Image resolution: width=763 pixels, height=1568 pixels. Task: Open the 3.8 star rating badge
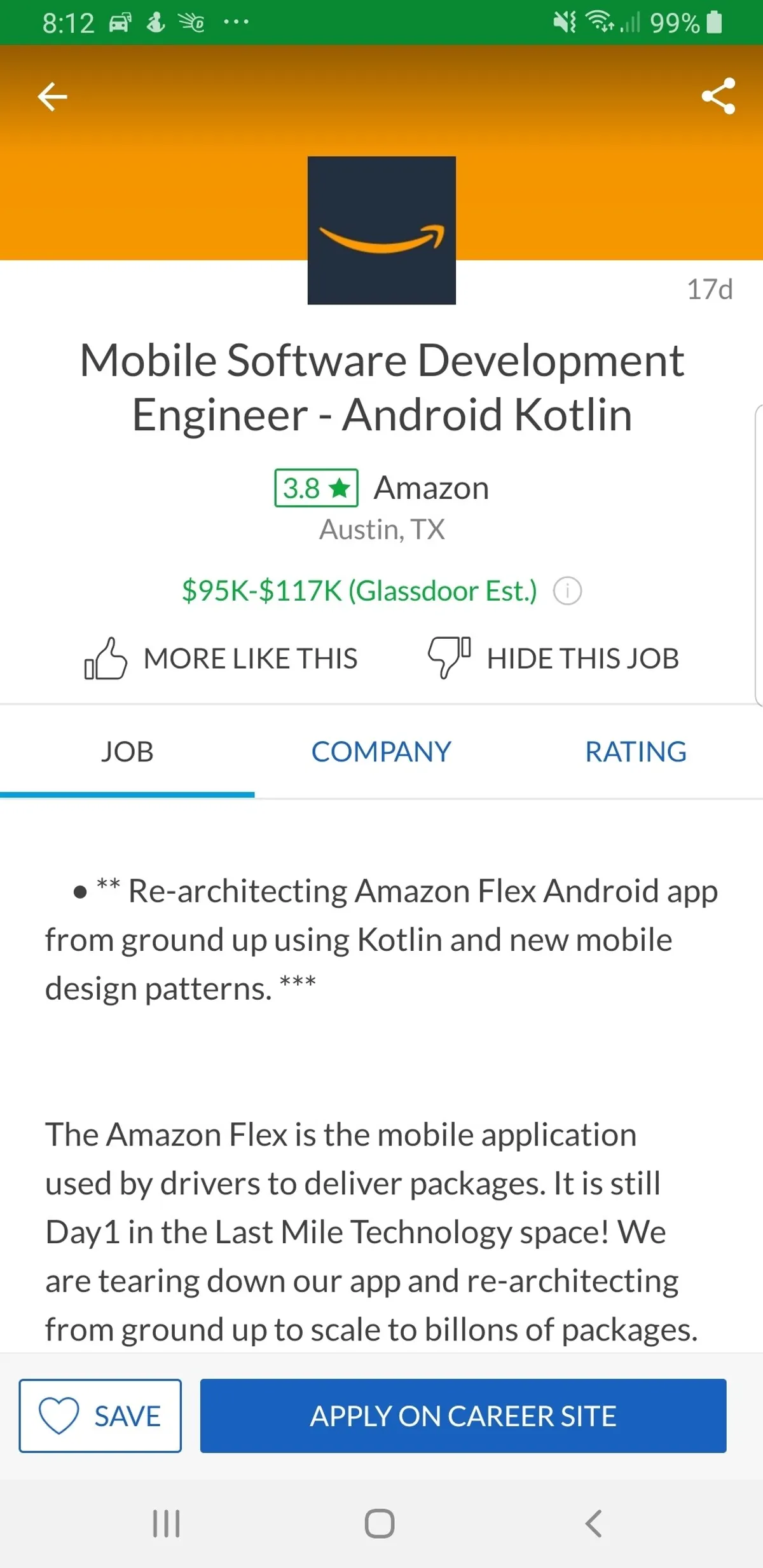click(316, 488)
